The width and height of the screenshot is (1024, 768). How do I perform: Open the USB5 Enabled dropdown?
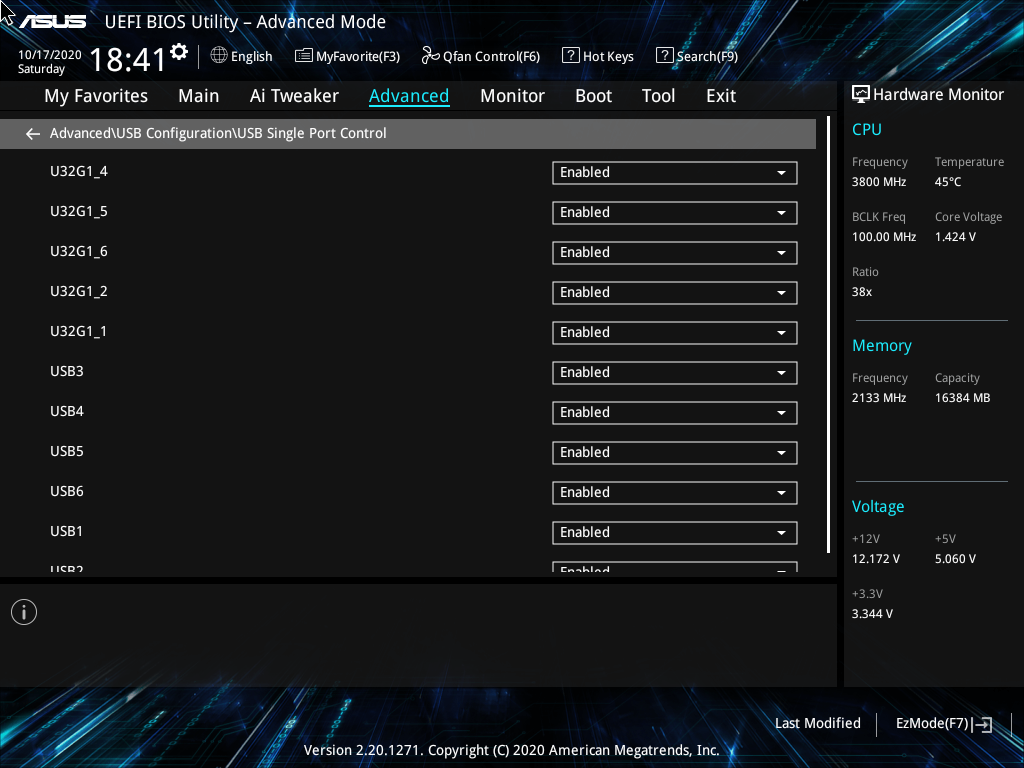point(675,453)
